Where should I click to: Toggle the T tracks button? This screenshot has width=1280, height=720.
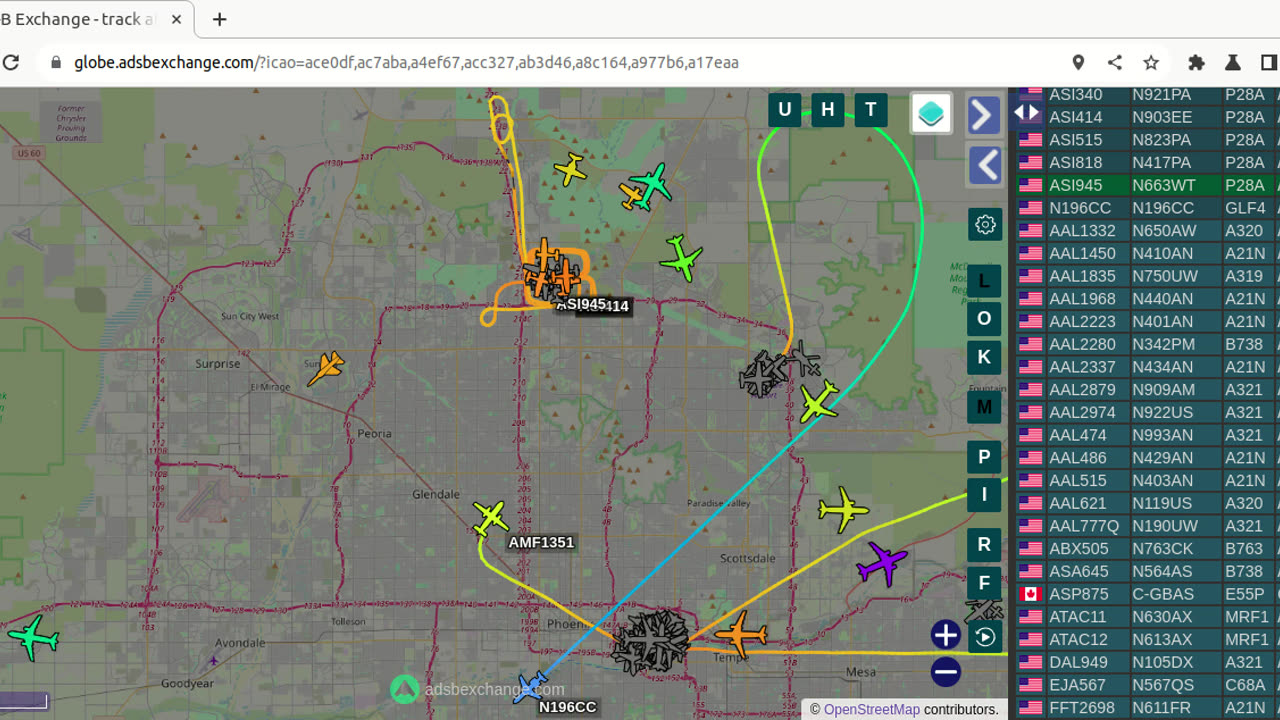click(x=871, y=110)
